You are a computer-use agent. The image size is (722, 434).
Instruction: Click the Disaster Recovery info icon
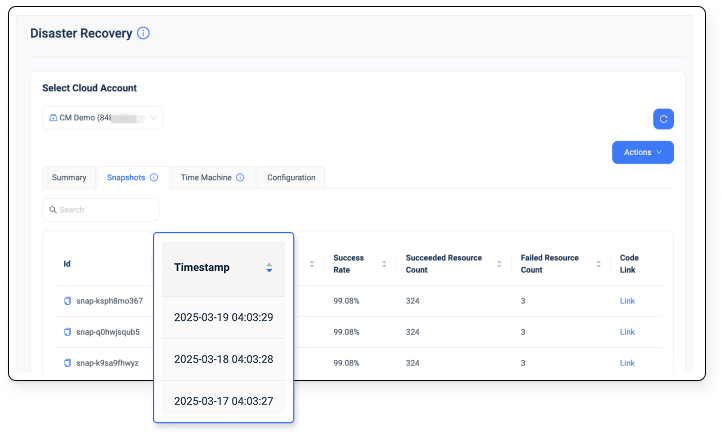tap(143, 33)
